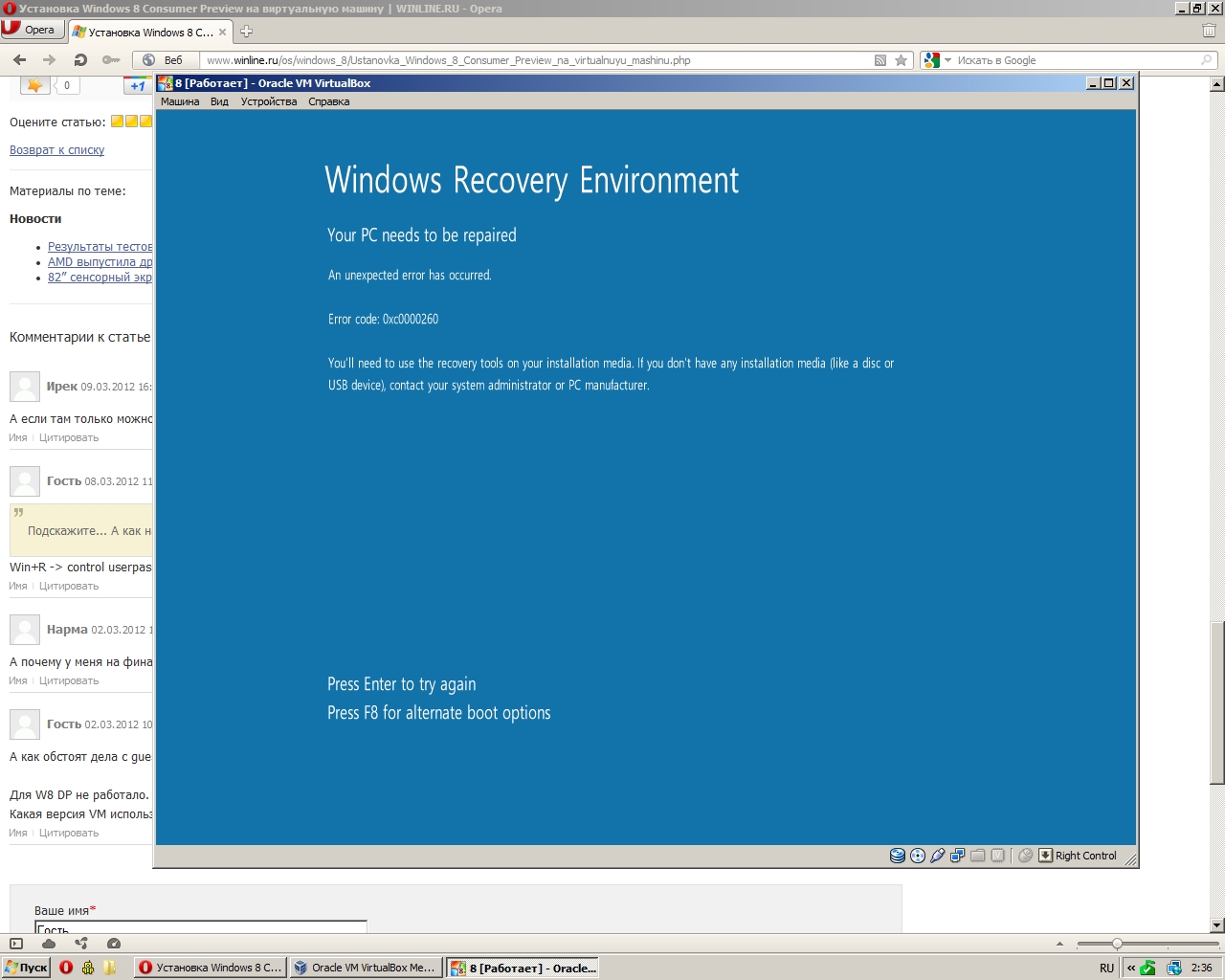Close the Установка Windows 8 tab
This screenshot has width=1225, height=980.
tap(222, 32)
